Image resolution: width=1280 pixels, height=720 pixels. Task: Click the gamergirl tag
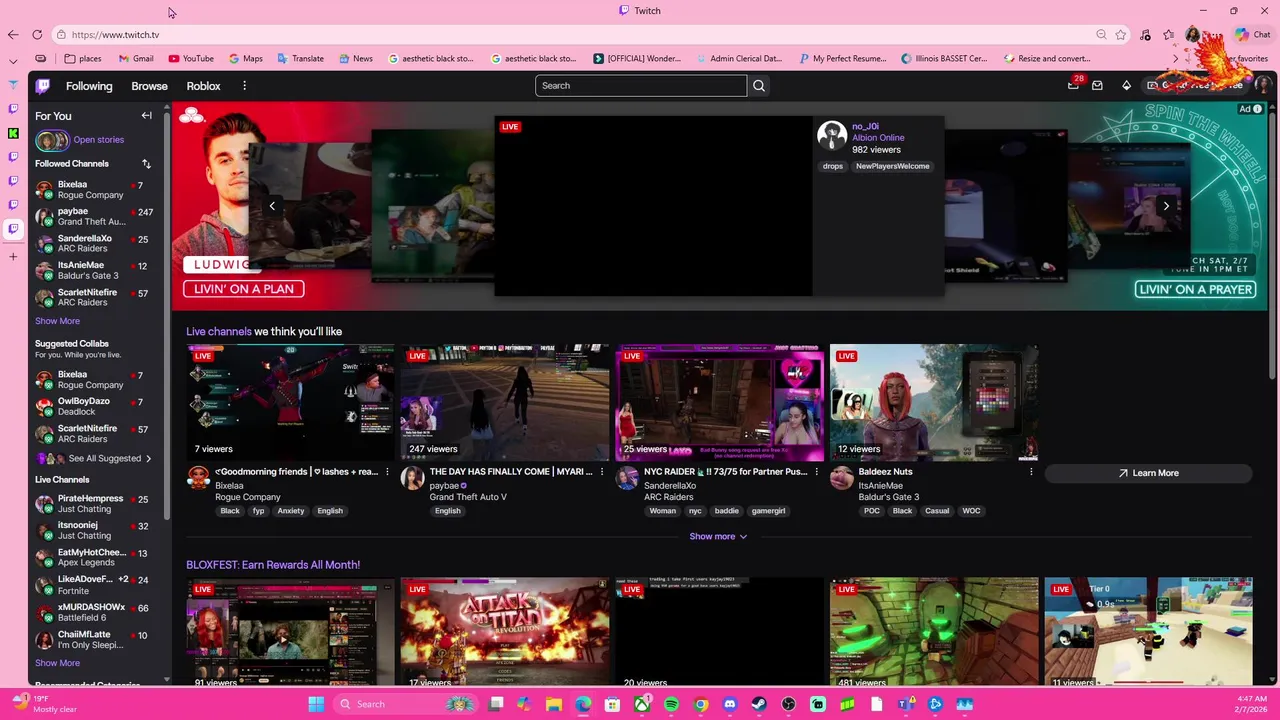click(x=768, y=511)
